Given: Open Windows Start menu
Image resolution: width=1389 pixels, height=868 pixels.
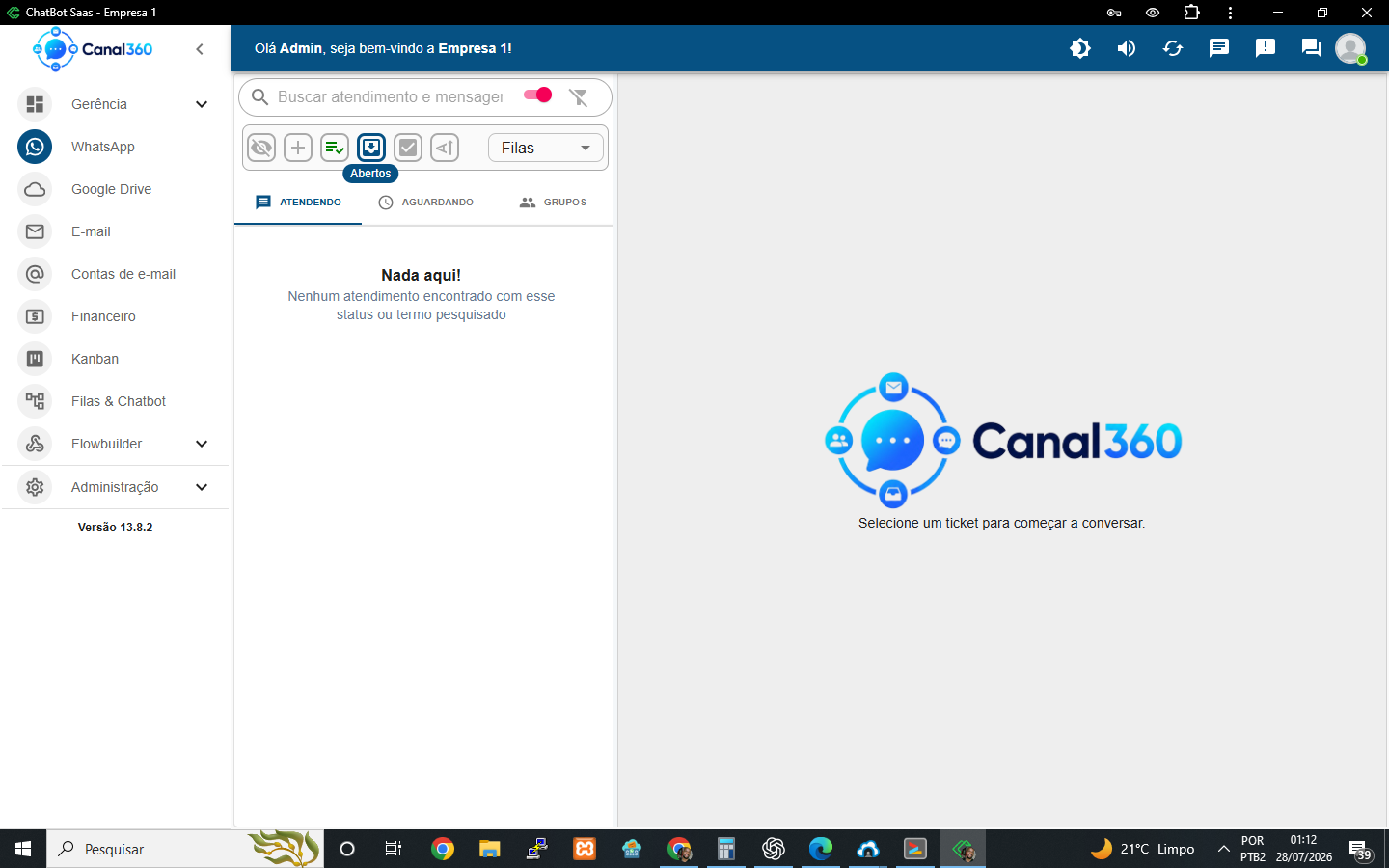Looking at the screenshot, I should (x=23, y=849).
